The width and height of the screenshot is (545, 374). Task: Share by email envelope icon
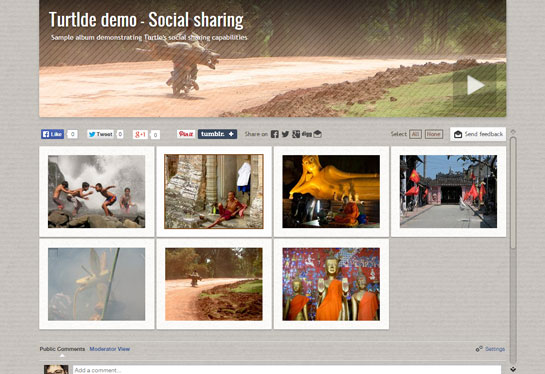coord(317,134)
